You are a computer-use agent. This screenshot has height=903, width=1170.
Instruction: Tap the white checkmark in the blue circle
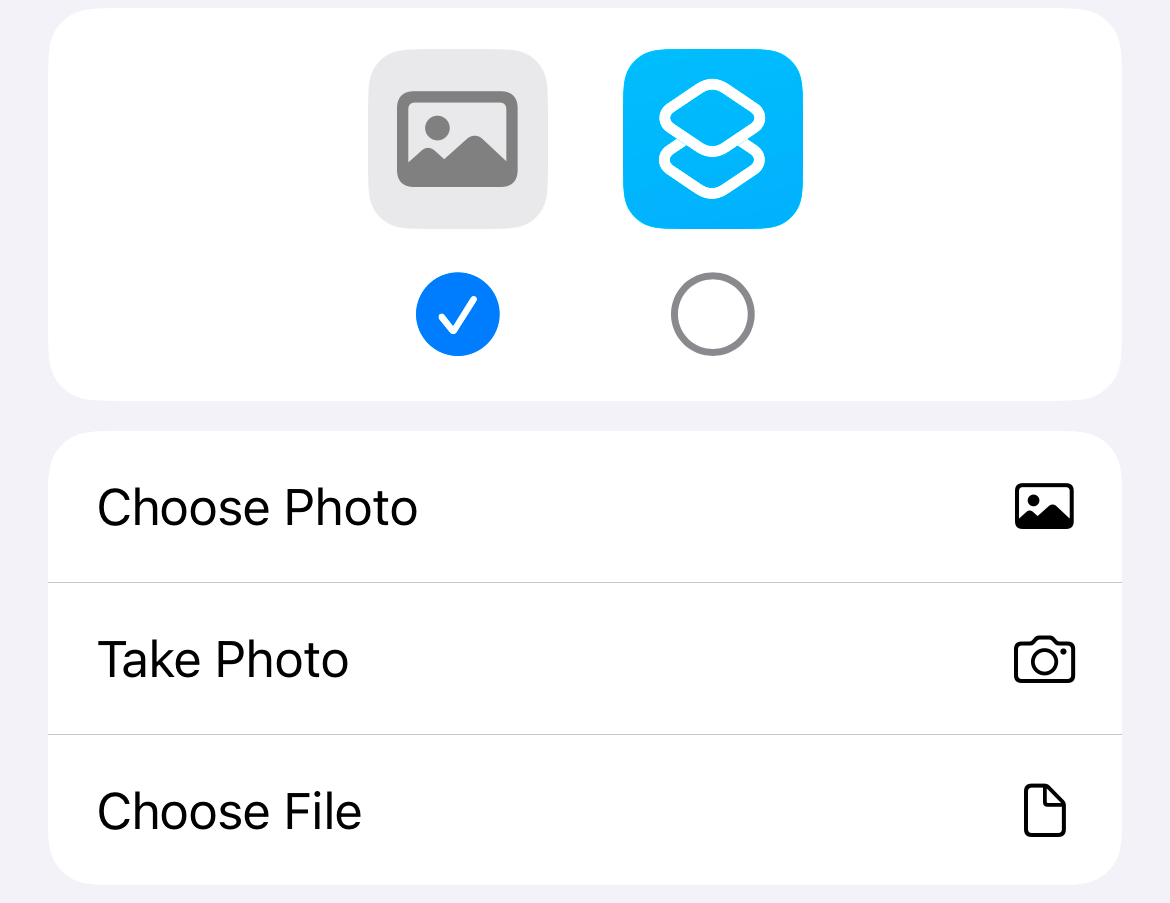457,315
